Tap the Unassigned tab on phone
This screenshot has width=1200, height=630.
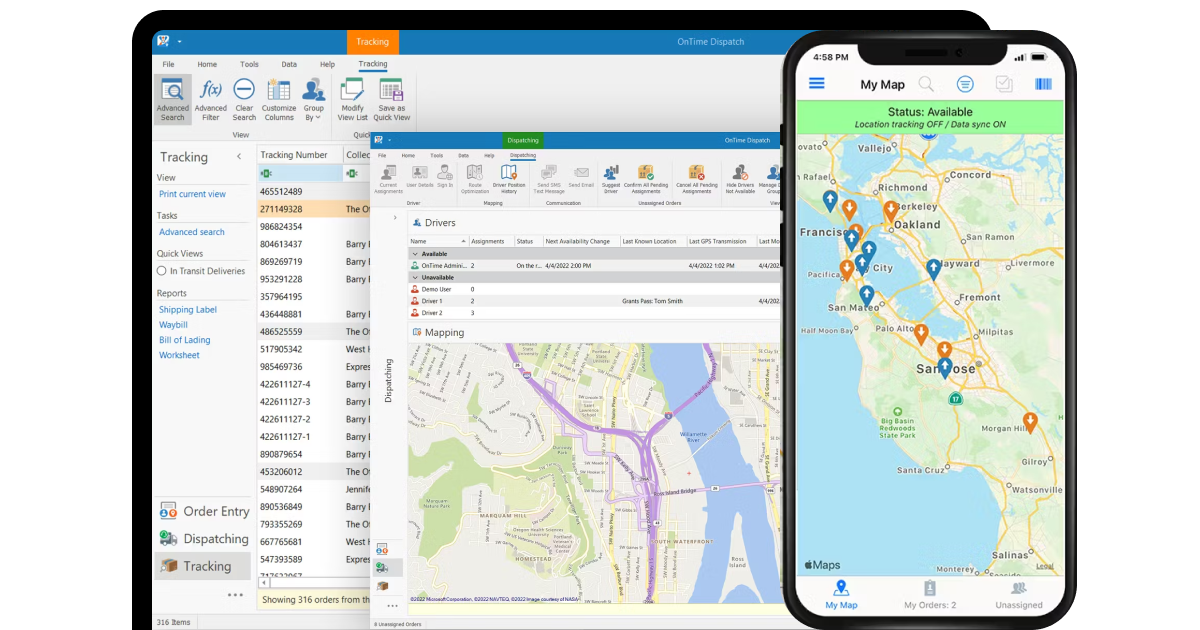1019,595
